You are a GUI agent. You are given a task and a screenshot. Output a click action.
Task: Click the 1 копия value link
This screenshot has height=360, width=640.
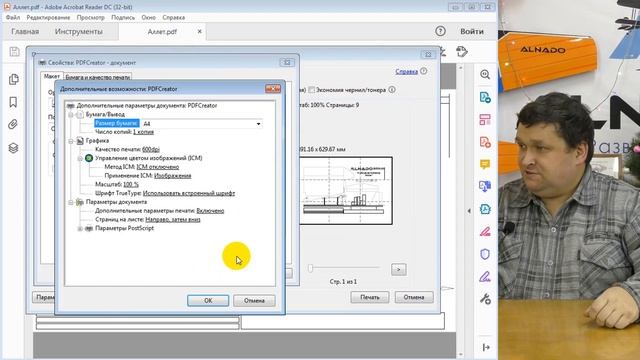[143, 132]
